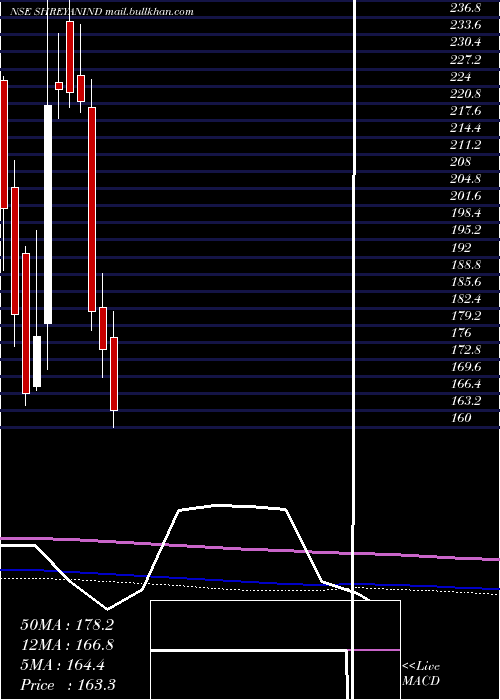Select the tall white bullish candlestick
This screenshot has width=500, height=700.
coord(48,214)
